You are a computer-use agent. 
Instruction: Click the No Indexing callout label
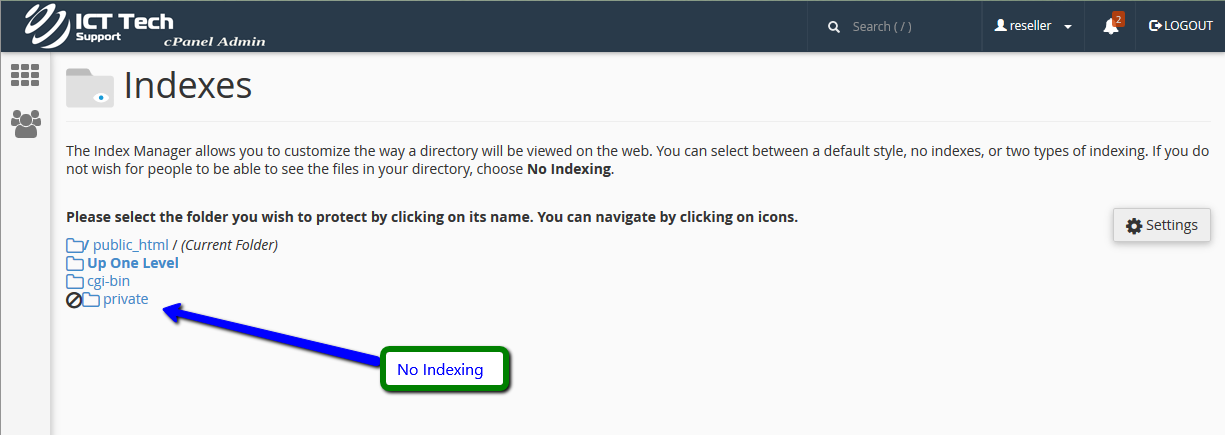coord(440,370)
